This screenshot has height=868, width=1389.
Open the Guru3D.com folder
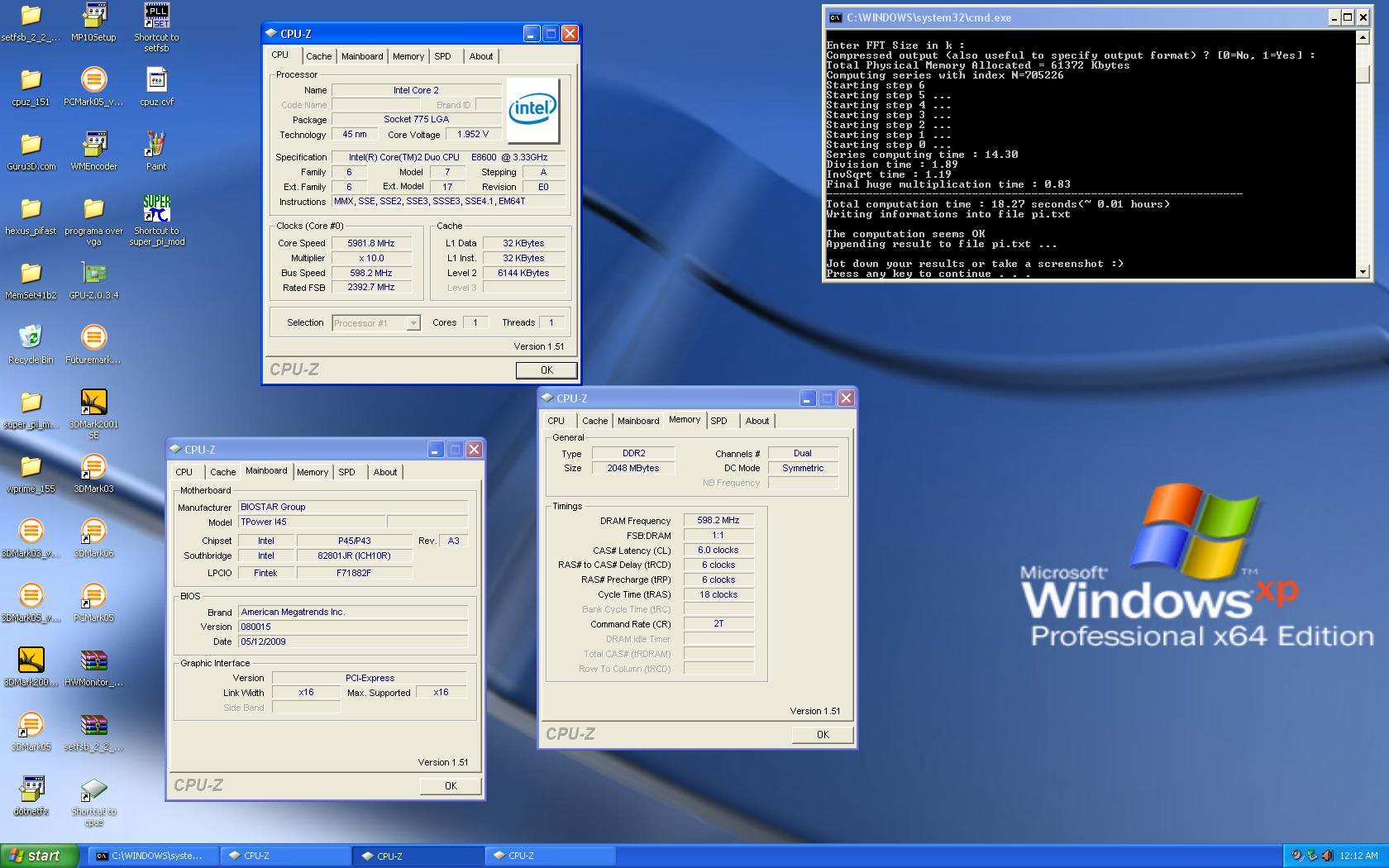point(31,144)
